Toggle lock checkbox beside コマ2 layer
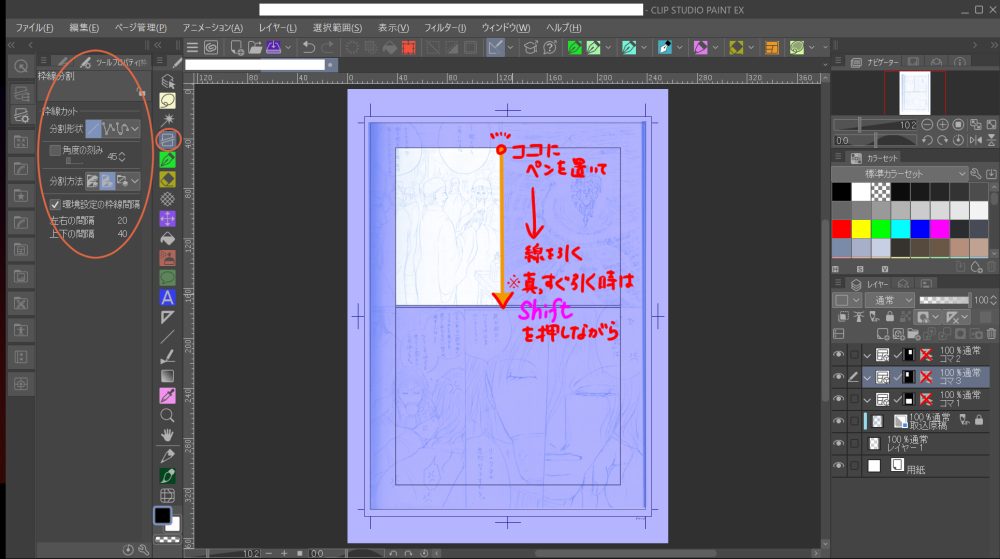This screenshot has width=1000, height=559. click(854, 354)
